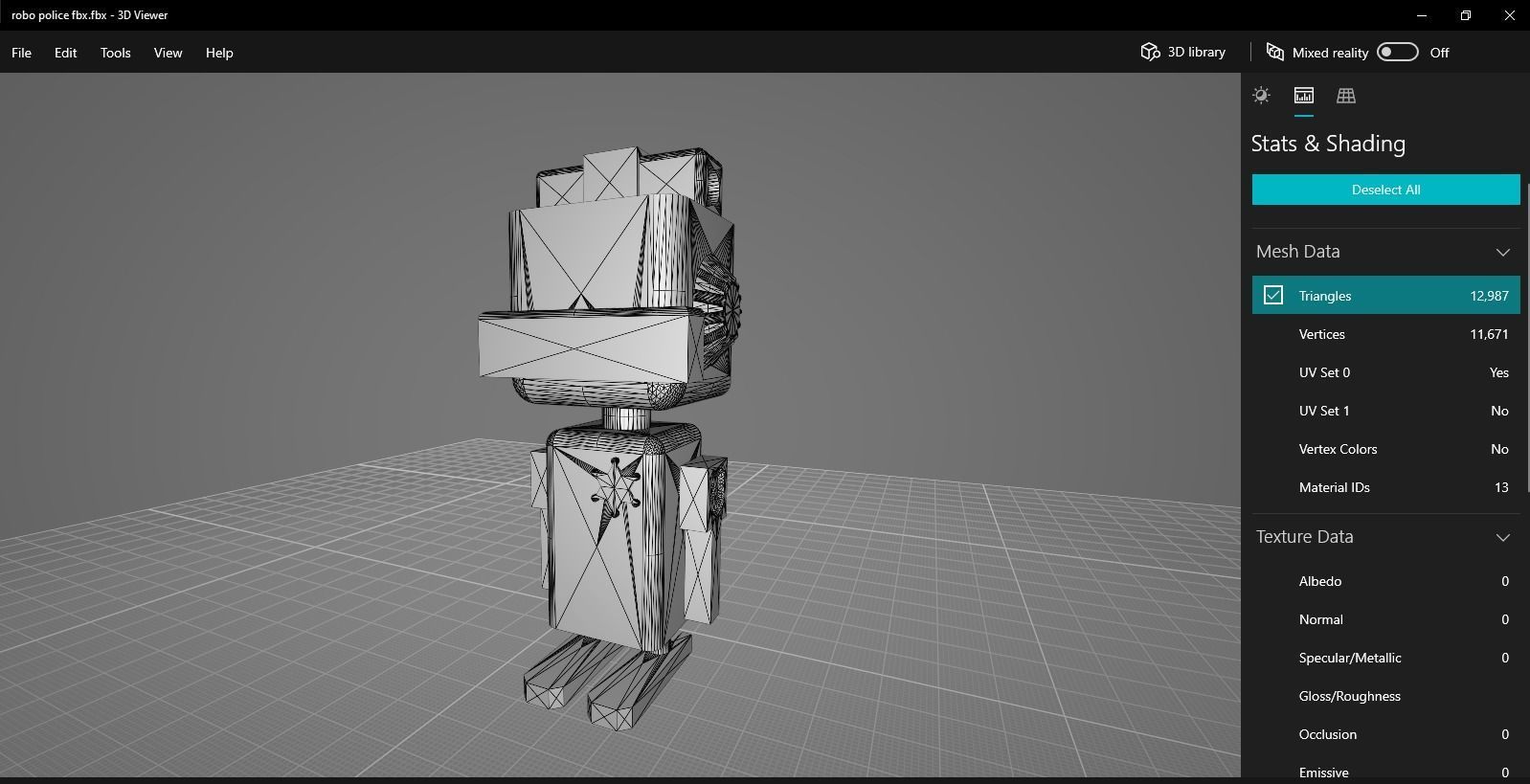Uncheck the Triangles checkbox

click(1272, 295)
